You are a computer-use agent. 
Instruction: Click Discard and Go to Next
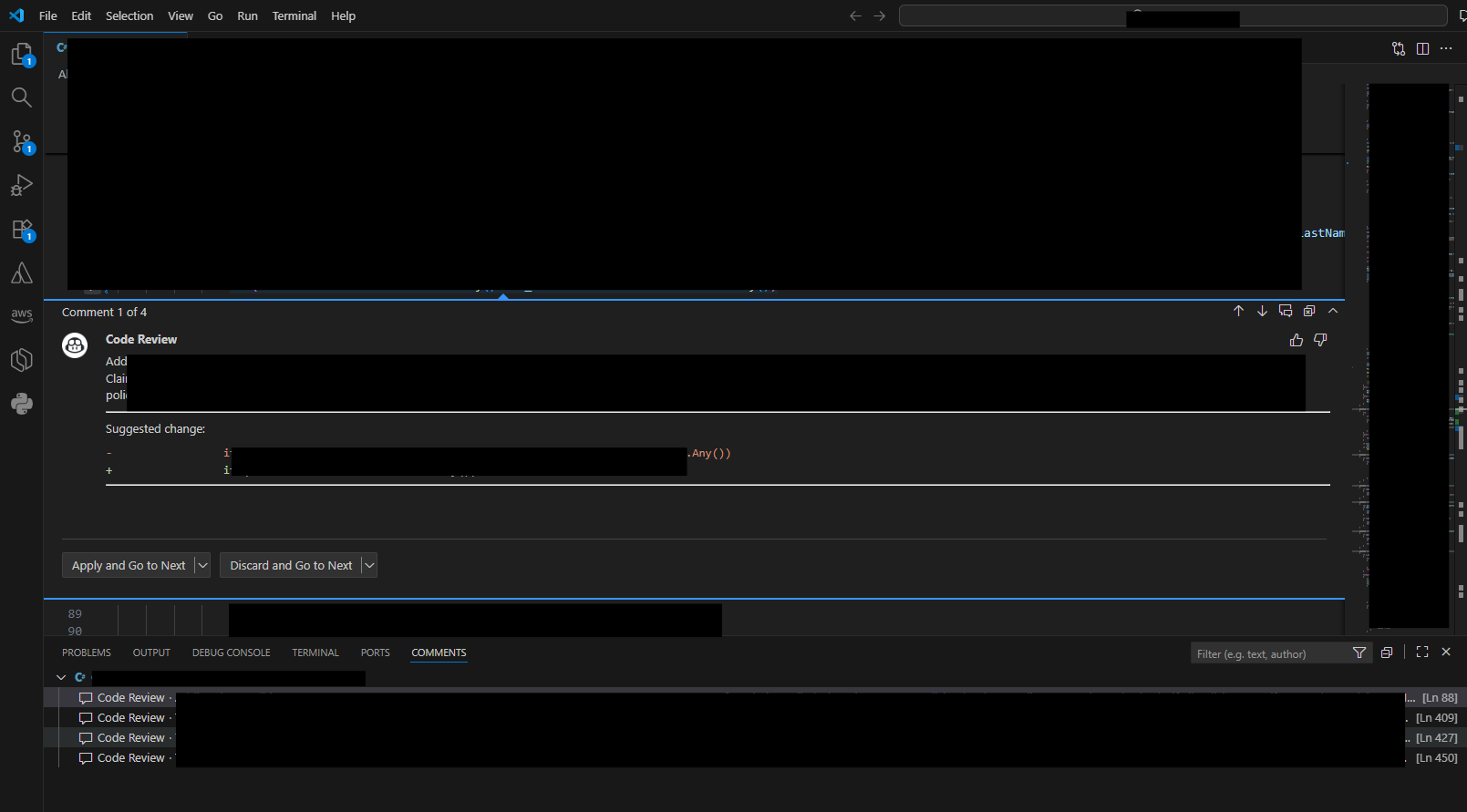tap(291, 565)
